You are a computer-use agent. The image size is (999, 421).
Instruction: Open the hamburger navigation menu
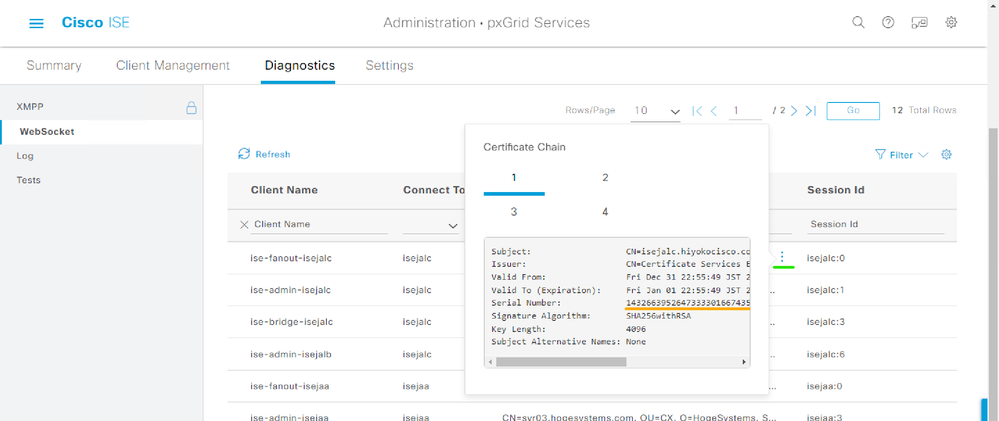[x=36, y=23]
